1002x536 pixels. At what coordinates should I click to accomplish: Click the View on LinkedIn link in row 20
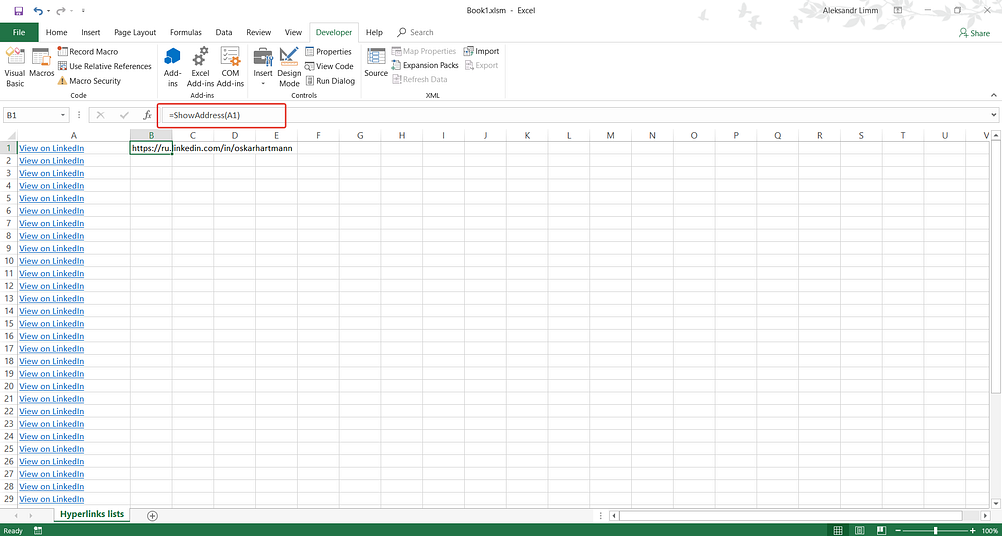click(52, 386)
